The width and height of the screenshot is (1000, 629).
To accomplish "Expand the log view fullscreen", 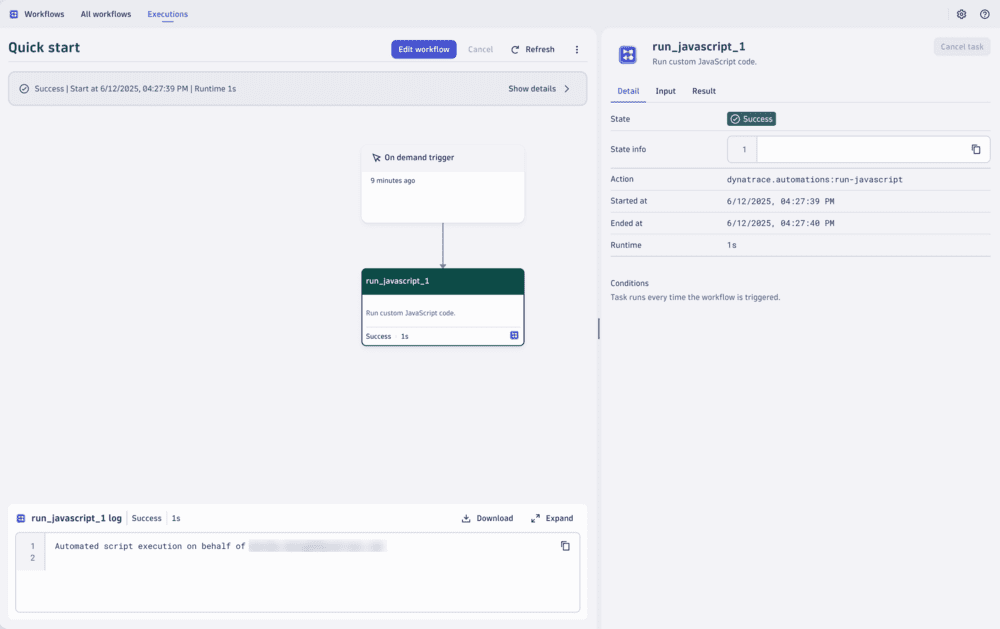I will pos(552,518).
